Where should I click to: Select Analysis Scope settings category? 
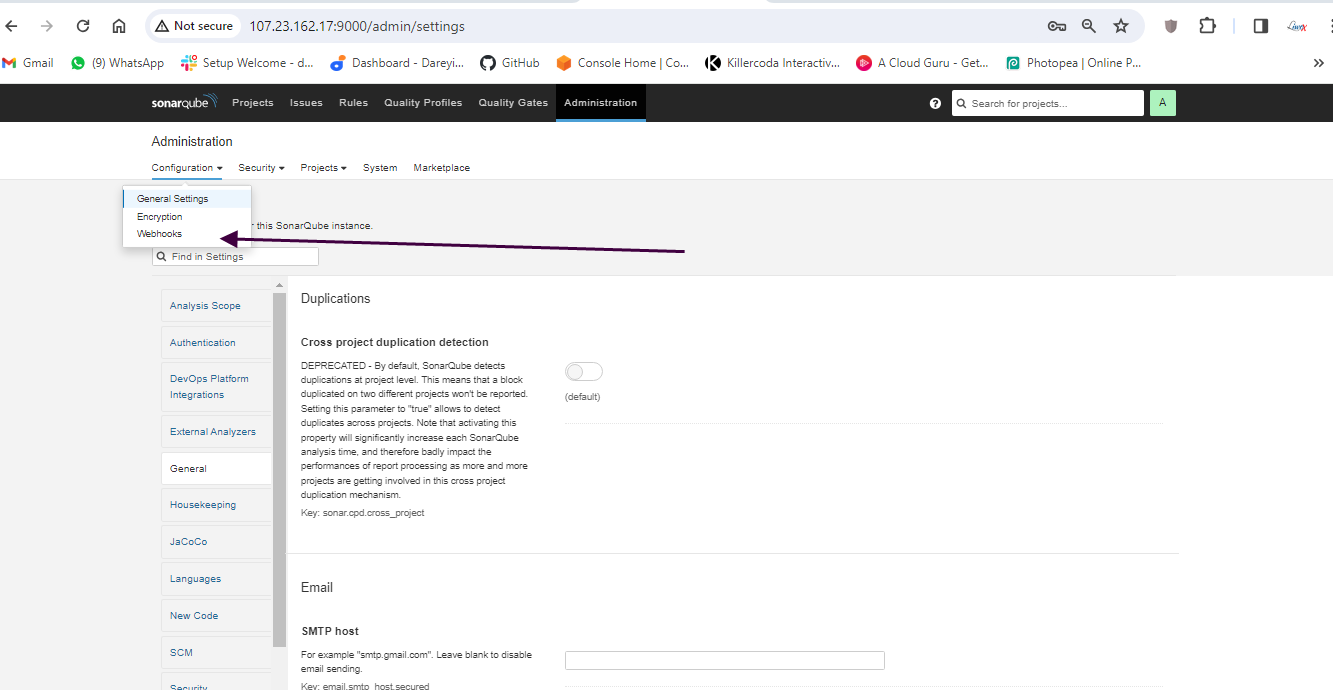tap(205, 306)
